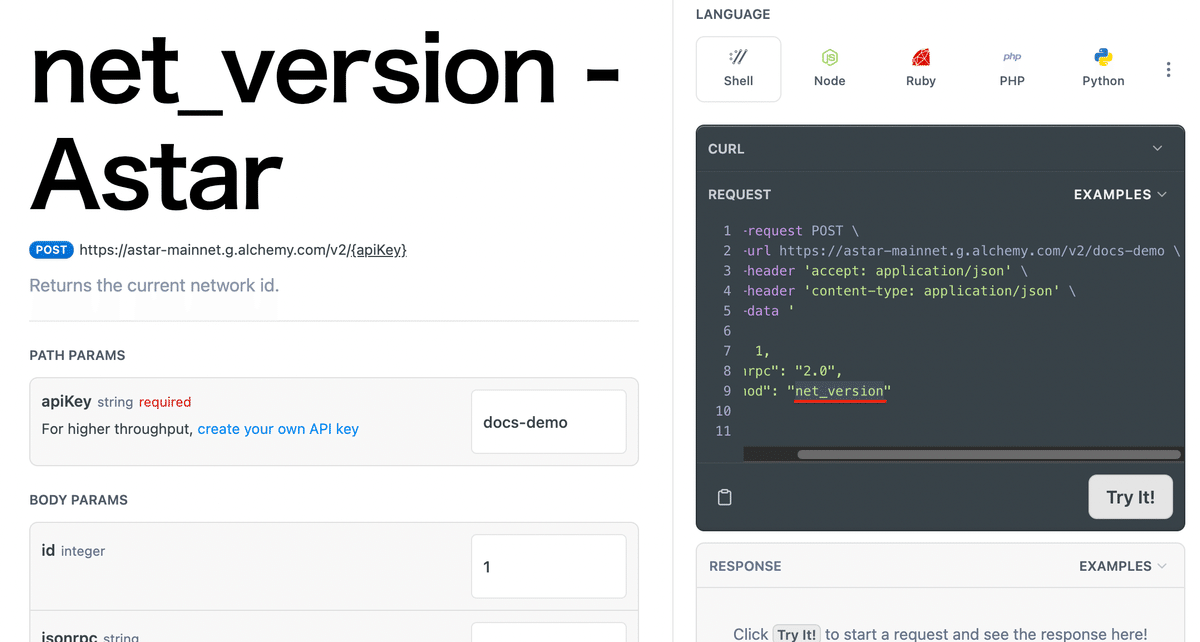Click the apiKey docs-demo input field
The height and width of the screenshot is (642, 1200).
[x=549, y=422]
